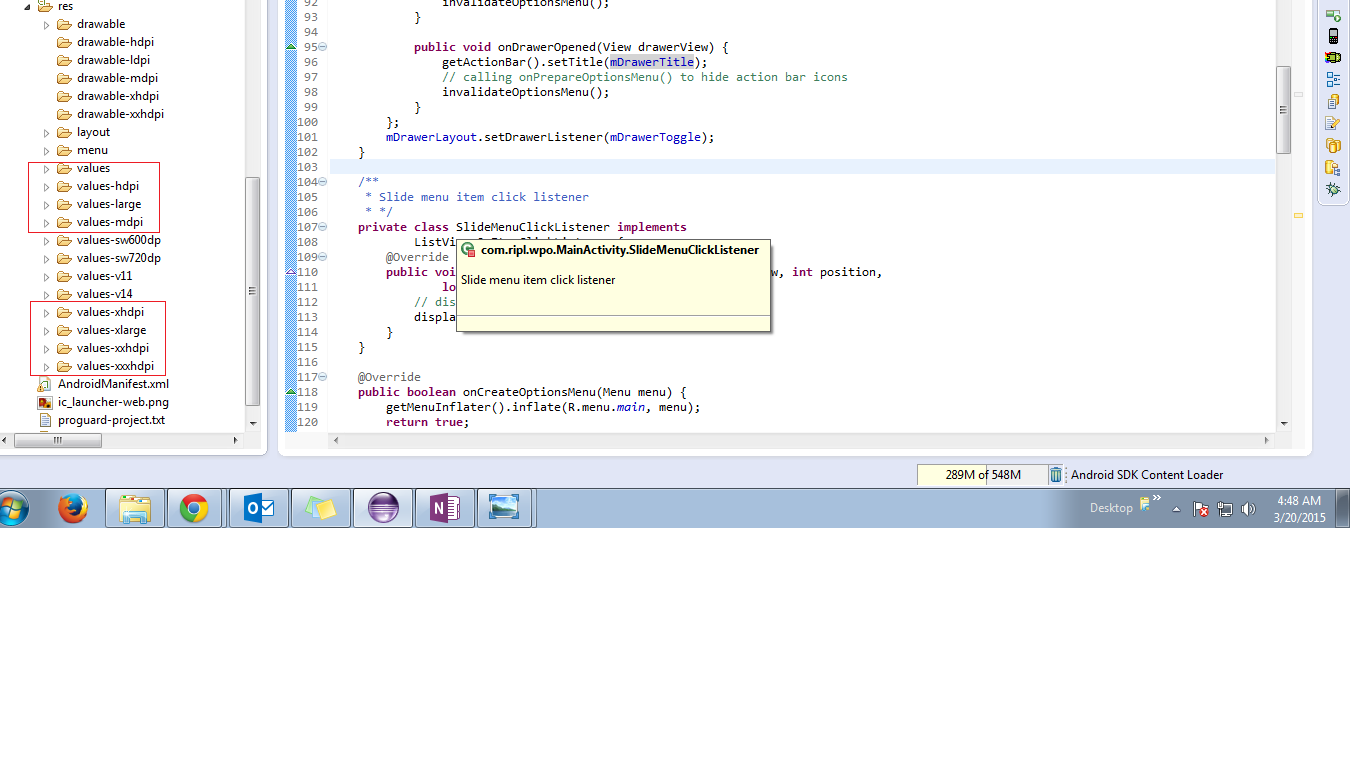
Task: Click the project tree horizontal scrollbar left arrow
Action: click(4, 440)
